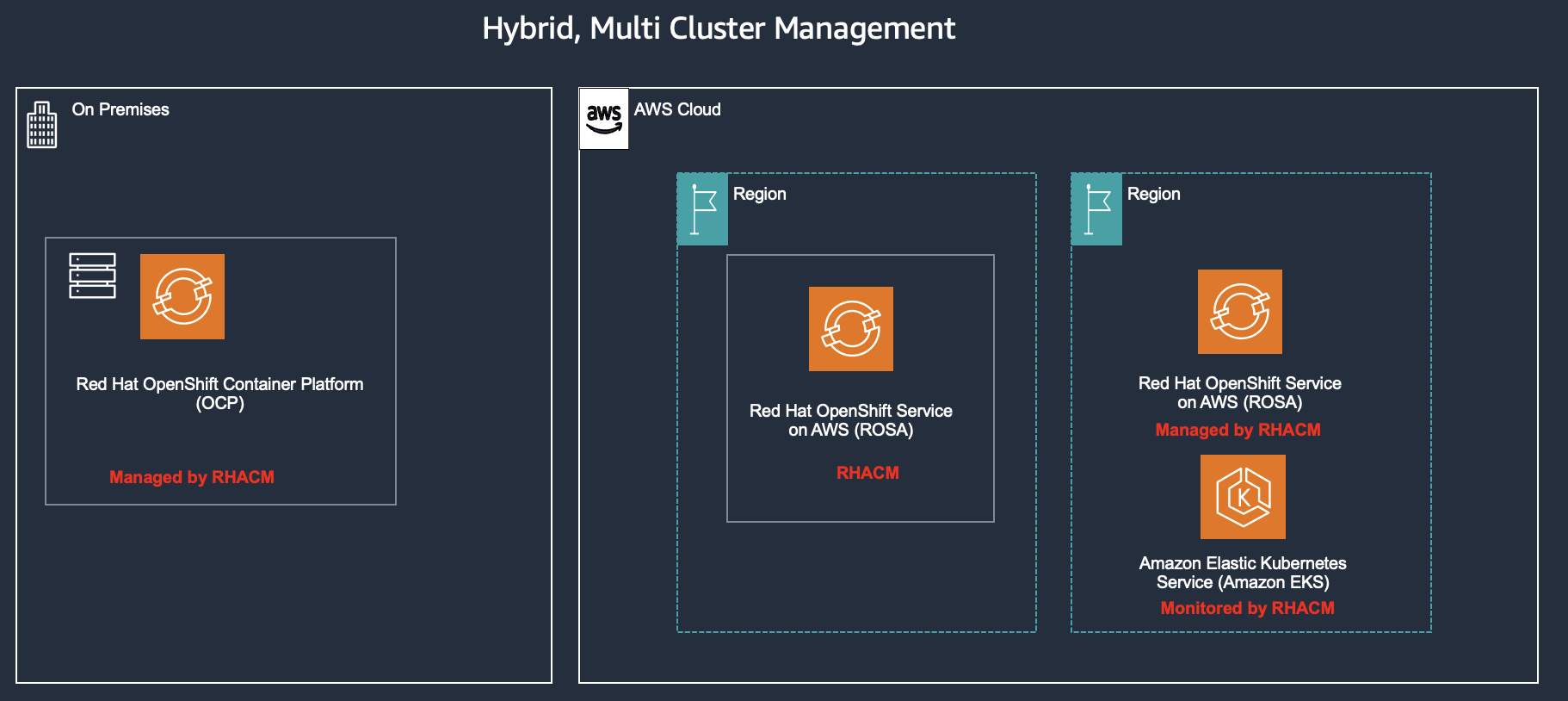Click the AWS logo icon

(604, 119)
